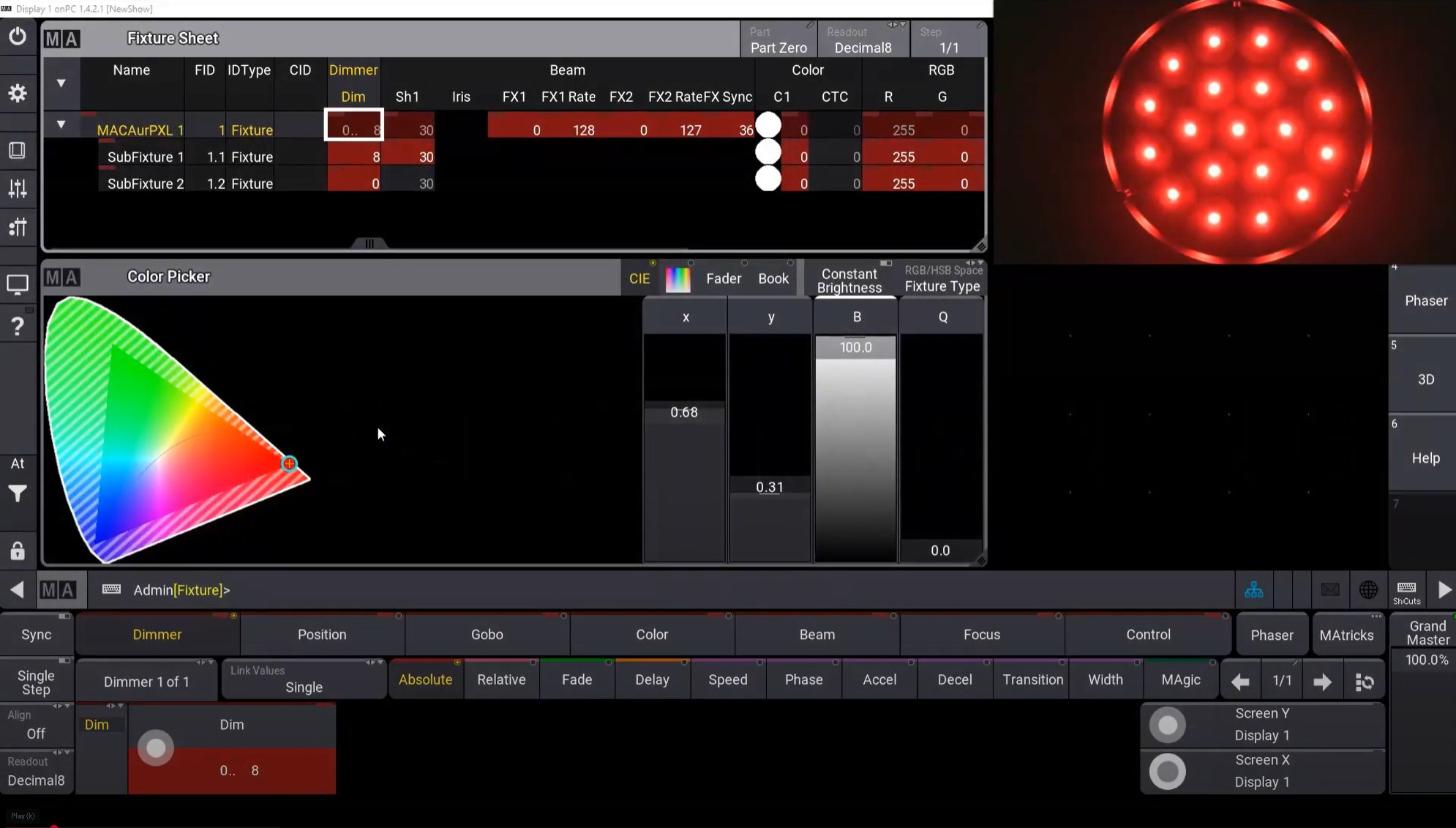Toggle the Phase layer
This screenshot has width=1456, height=828.
coord(803,679)
